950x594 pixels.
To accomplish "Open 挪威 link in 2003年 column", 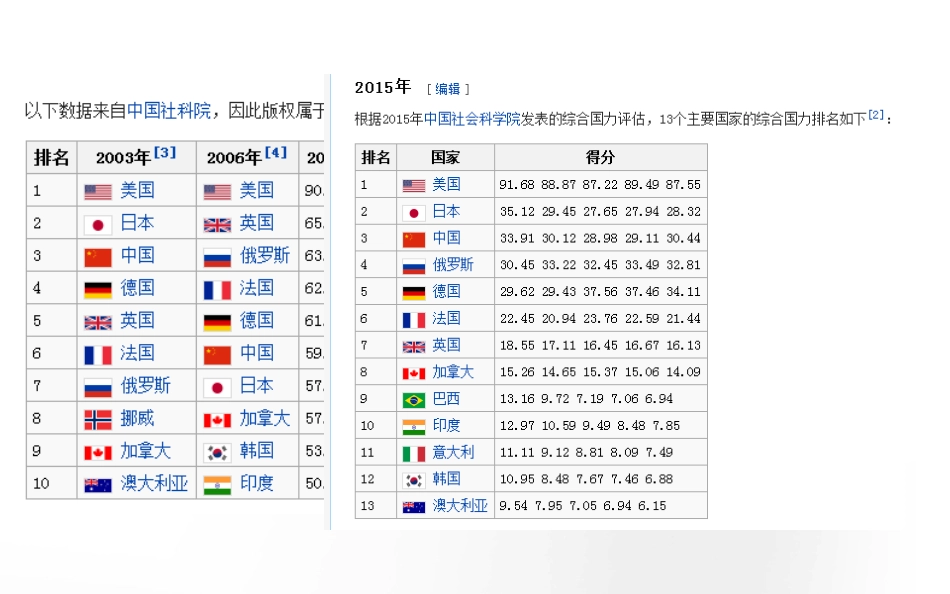I will (x=138, y=418).
